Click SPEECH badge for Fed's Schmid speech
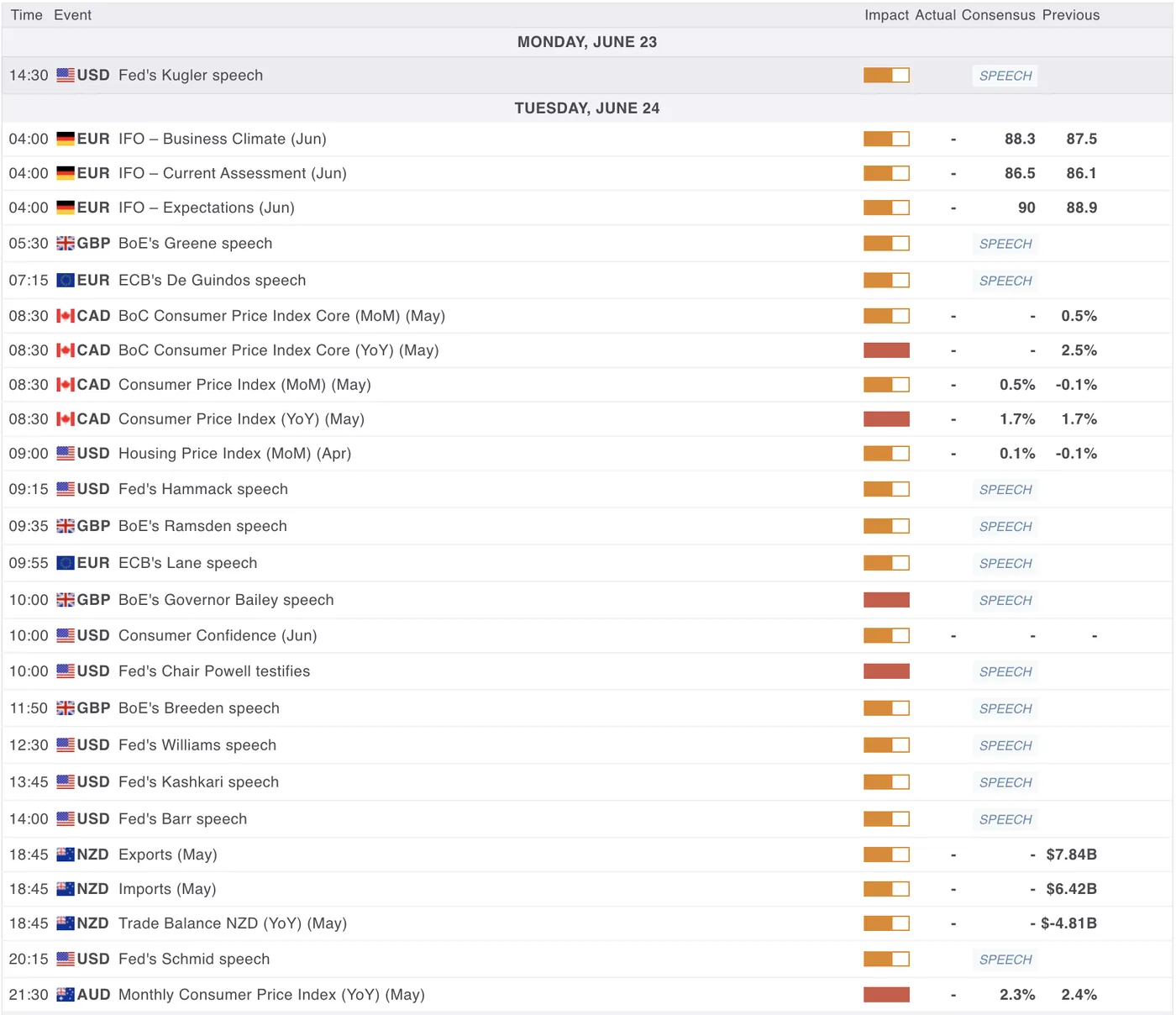 (x=1005, y=960)
